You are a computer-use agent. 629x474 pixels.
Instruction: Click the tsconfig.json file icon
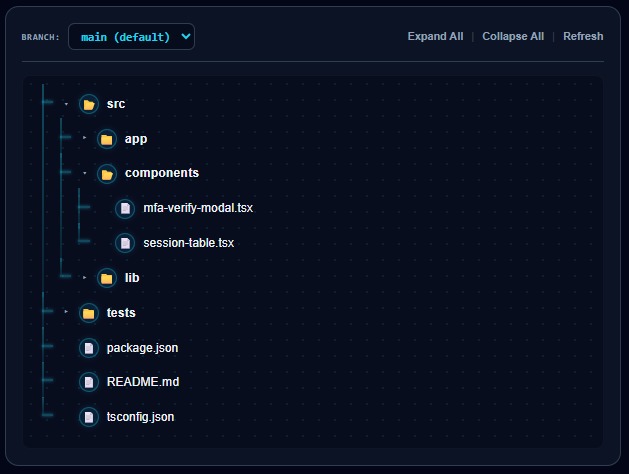click(x=89, y=417)
